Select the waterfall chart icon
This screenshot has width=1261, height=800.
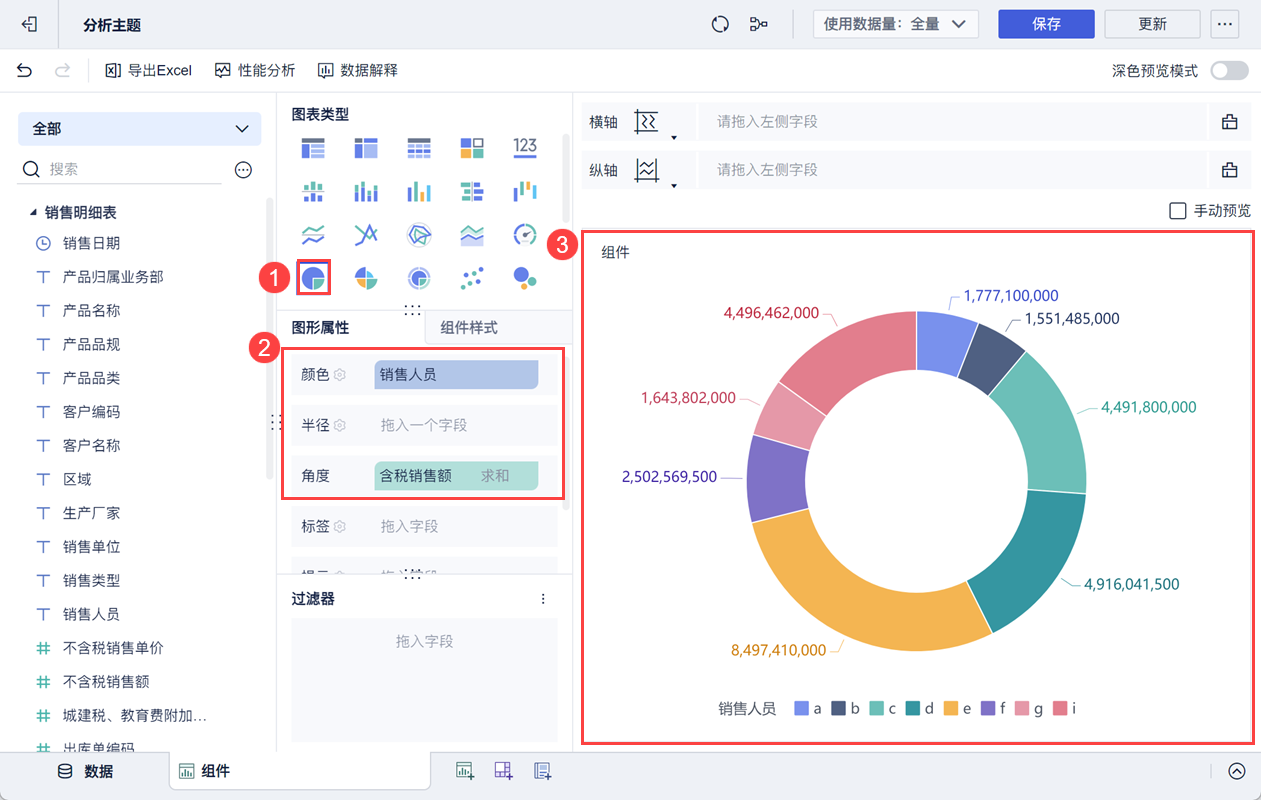click(525, 191)
